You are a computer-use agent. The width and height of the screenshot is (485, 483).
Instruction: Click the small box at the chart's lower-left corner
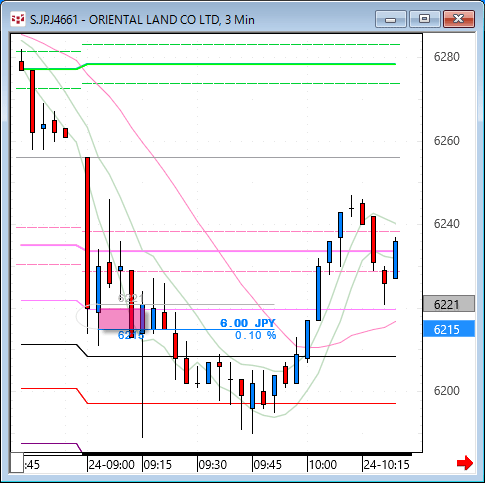tap(17, 463)
